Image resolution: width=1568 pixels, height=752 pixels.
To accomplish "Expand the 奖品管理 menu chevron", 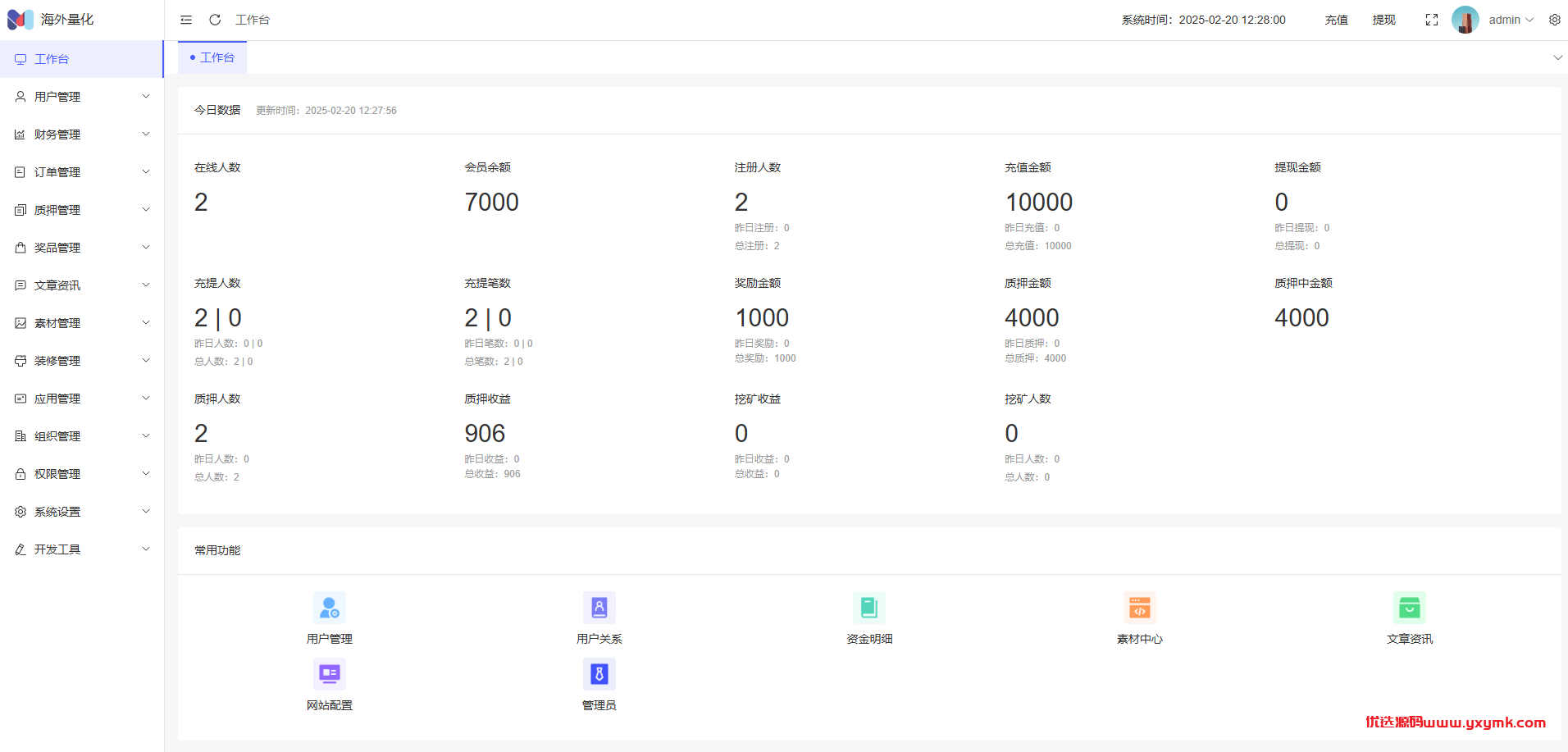I will [x=146, y=248].
